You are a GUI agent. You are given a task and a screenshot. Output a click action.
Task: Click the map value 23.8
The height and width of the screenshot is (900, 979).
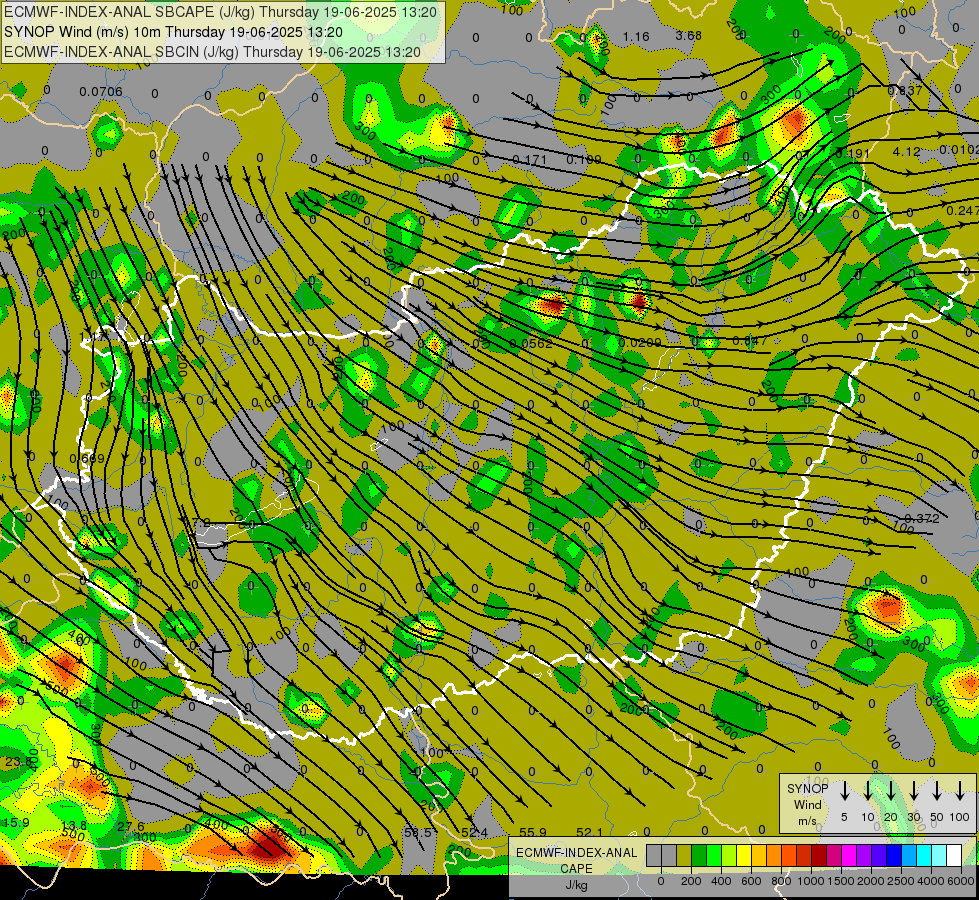point(18,762)
